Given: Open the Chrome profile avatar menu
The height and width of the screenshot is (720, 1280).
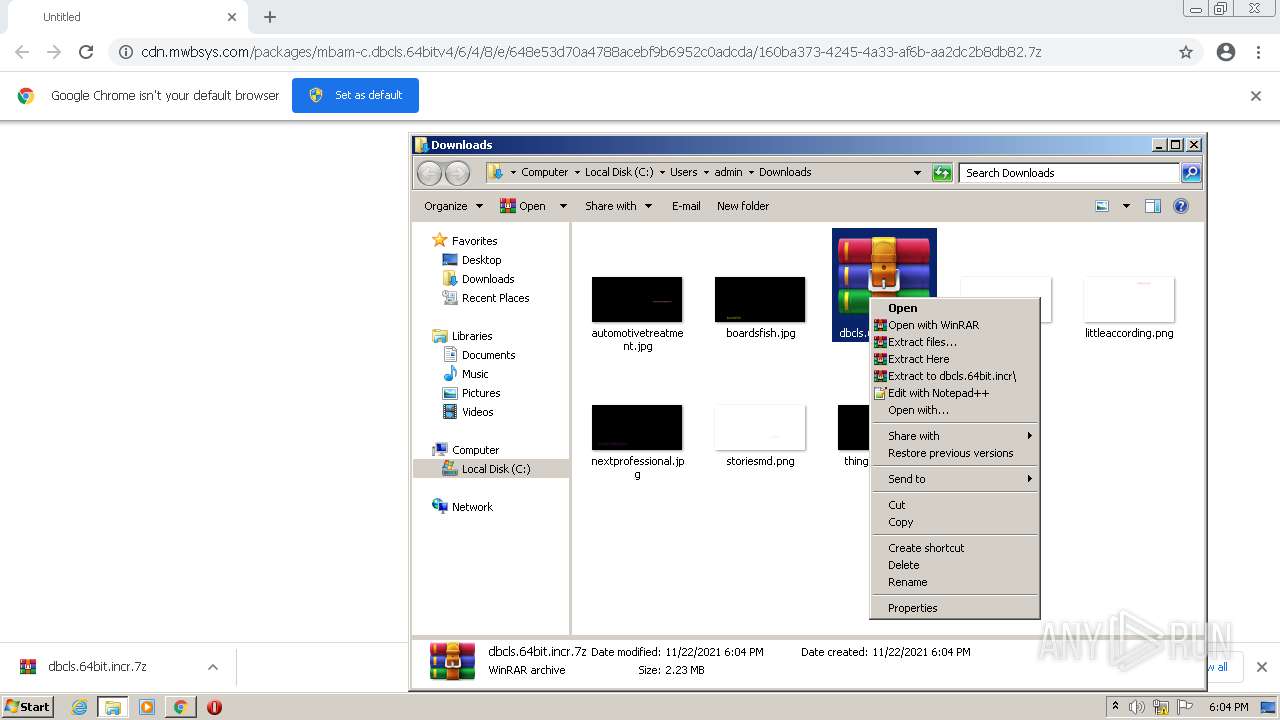Looking at the screenshot, I should (1226, 52).
